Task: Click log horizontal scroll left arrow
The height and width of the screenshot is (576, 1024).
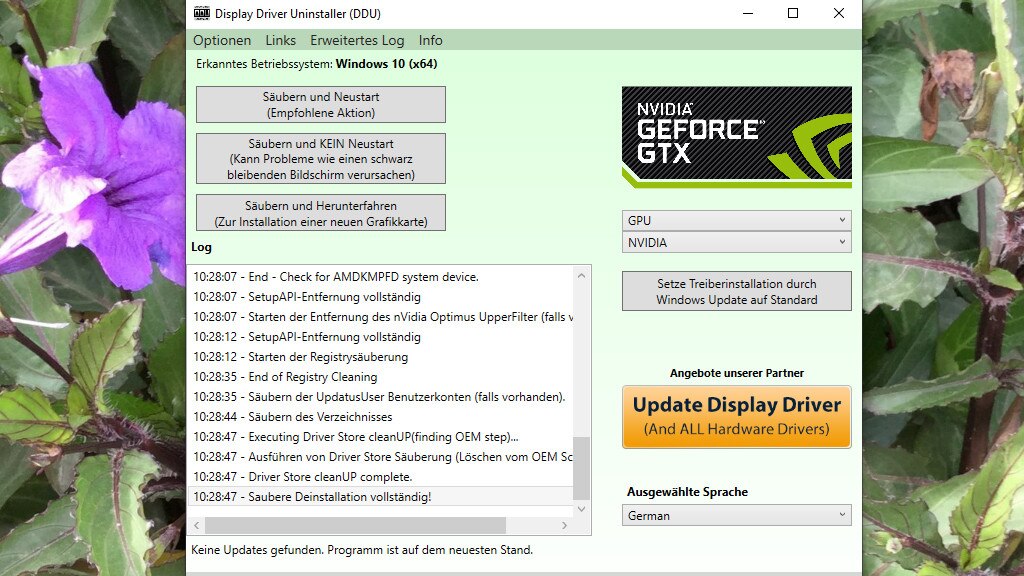Action: click(x=197, y=525)
